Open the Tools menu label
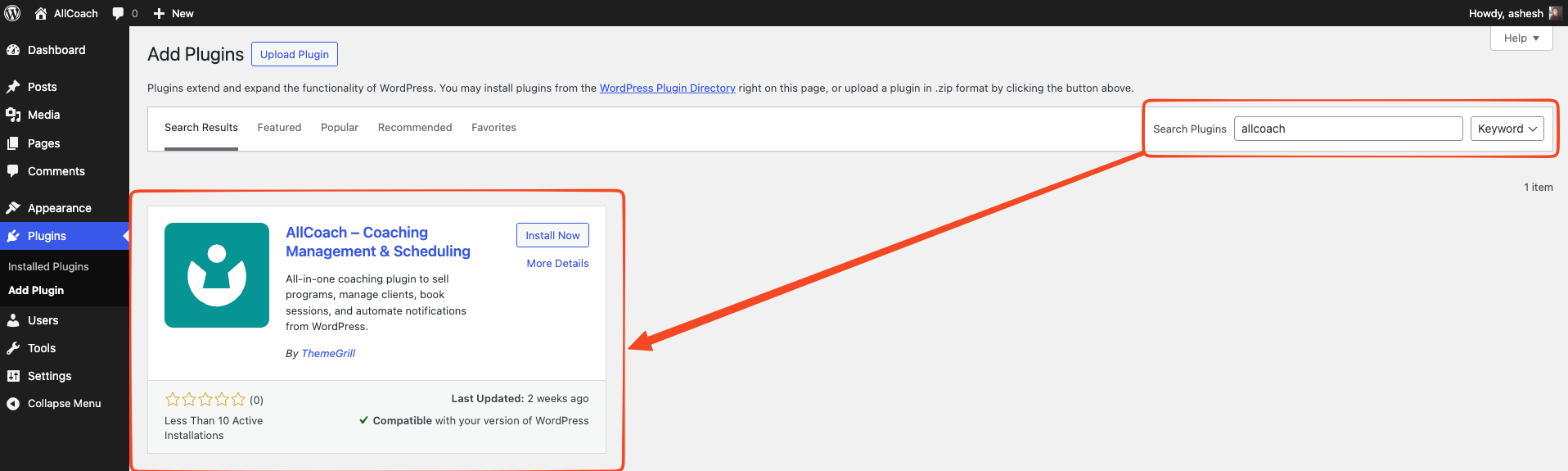This screenshot has width=1568, height=471. coord(42,348)
